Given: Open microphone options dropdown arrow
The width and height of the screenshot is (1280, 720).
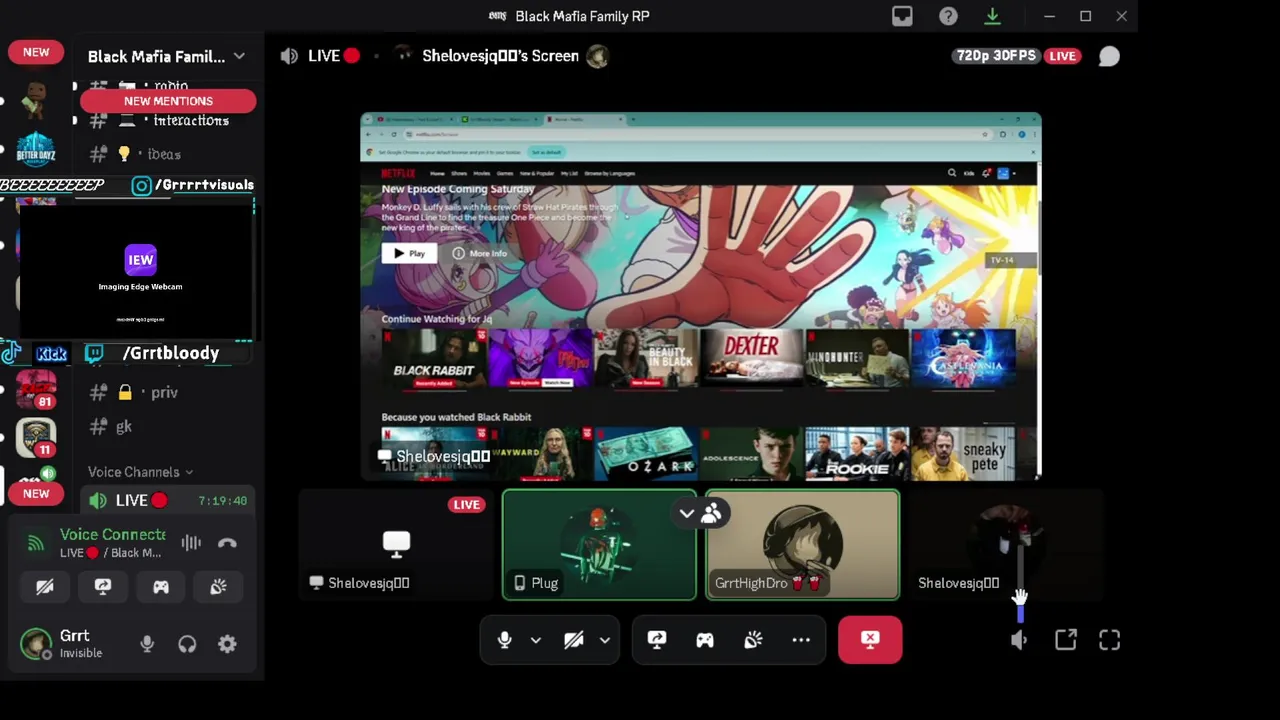Looking at the screenshot, I should [536, 640].
